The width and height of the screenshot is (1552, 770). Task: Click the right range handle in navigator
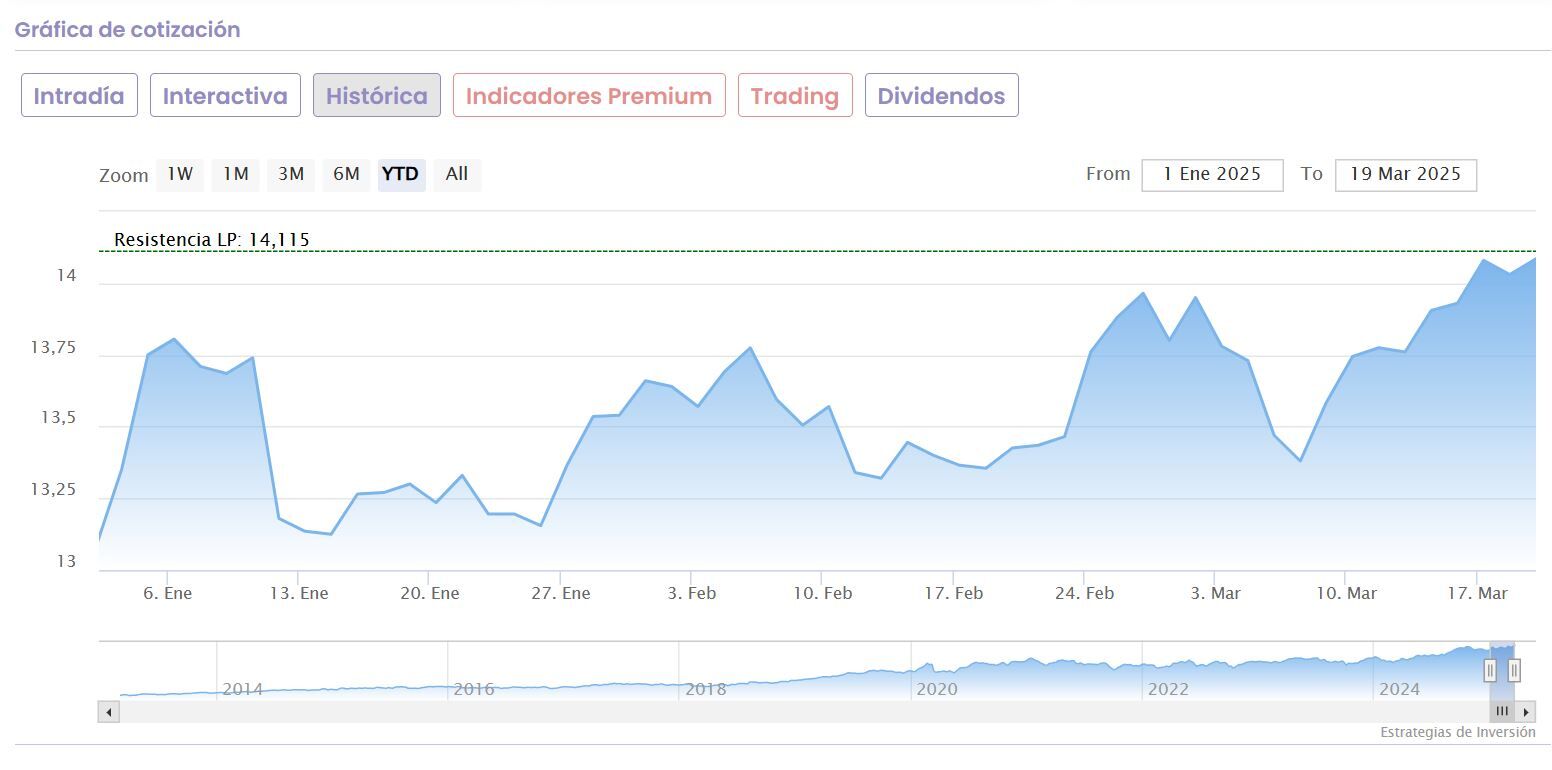(1514, 670)
